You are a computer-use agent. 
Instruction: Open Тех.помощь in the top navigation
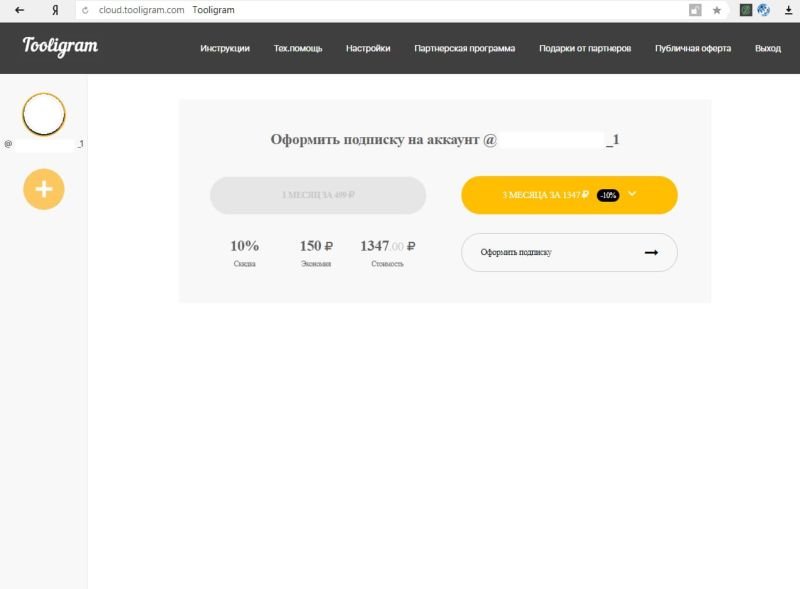point(298,48)
